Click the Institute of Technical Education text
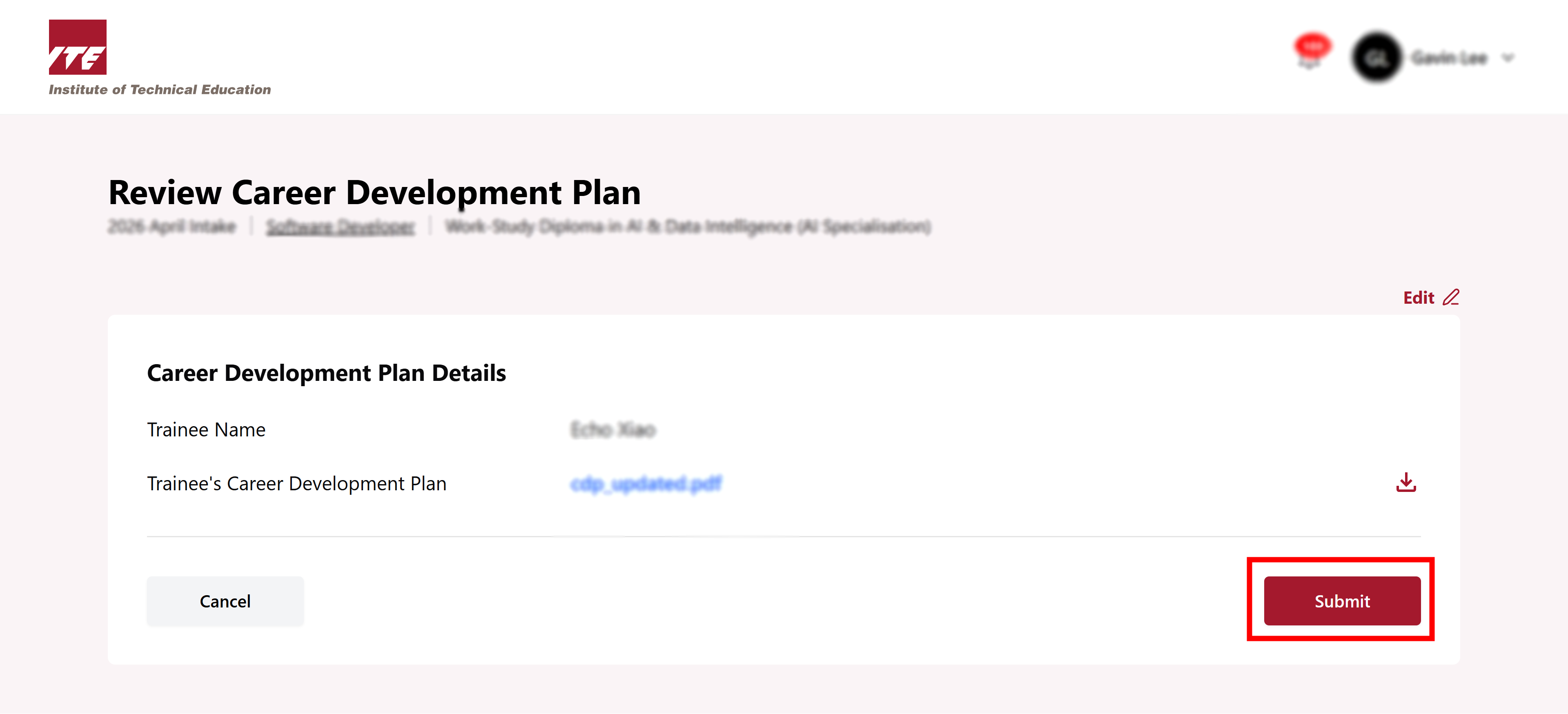The height and width of the screenshot is (714, 1568). 160,90
